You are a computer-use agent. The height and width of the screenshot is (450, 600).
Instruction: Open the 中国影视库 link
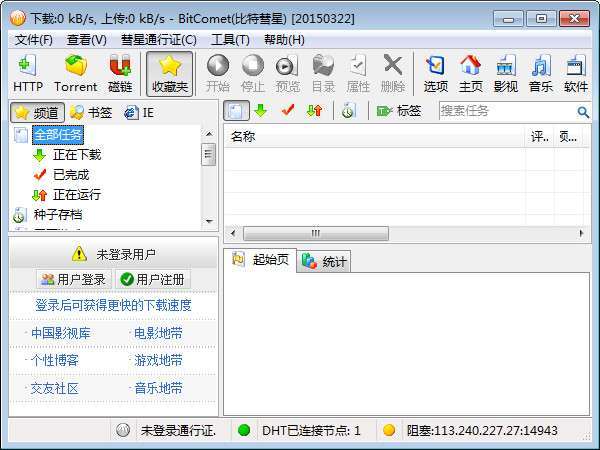[x=60, y=333]
